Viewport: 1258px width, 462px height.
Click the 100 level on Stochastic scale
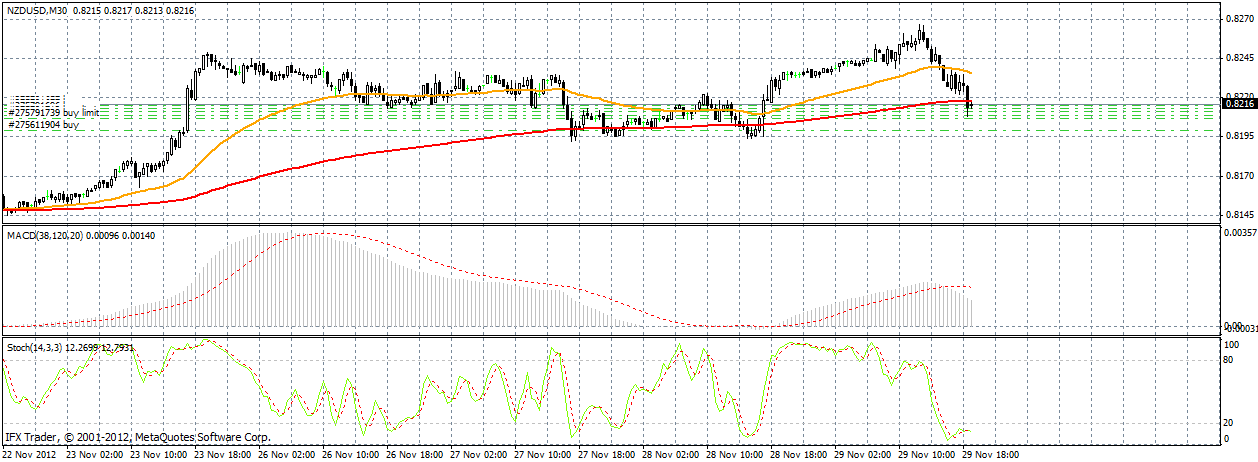(x=1234, y=344)
